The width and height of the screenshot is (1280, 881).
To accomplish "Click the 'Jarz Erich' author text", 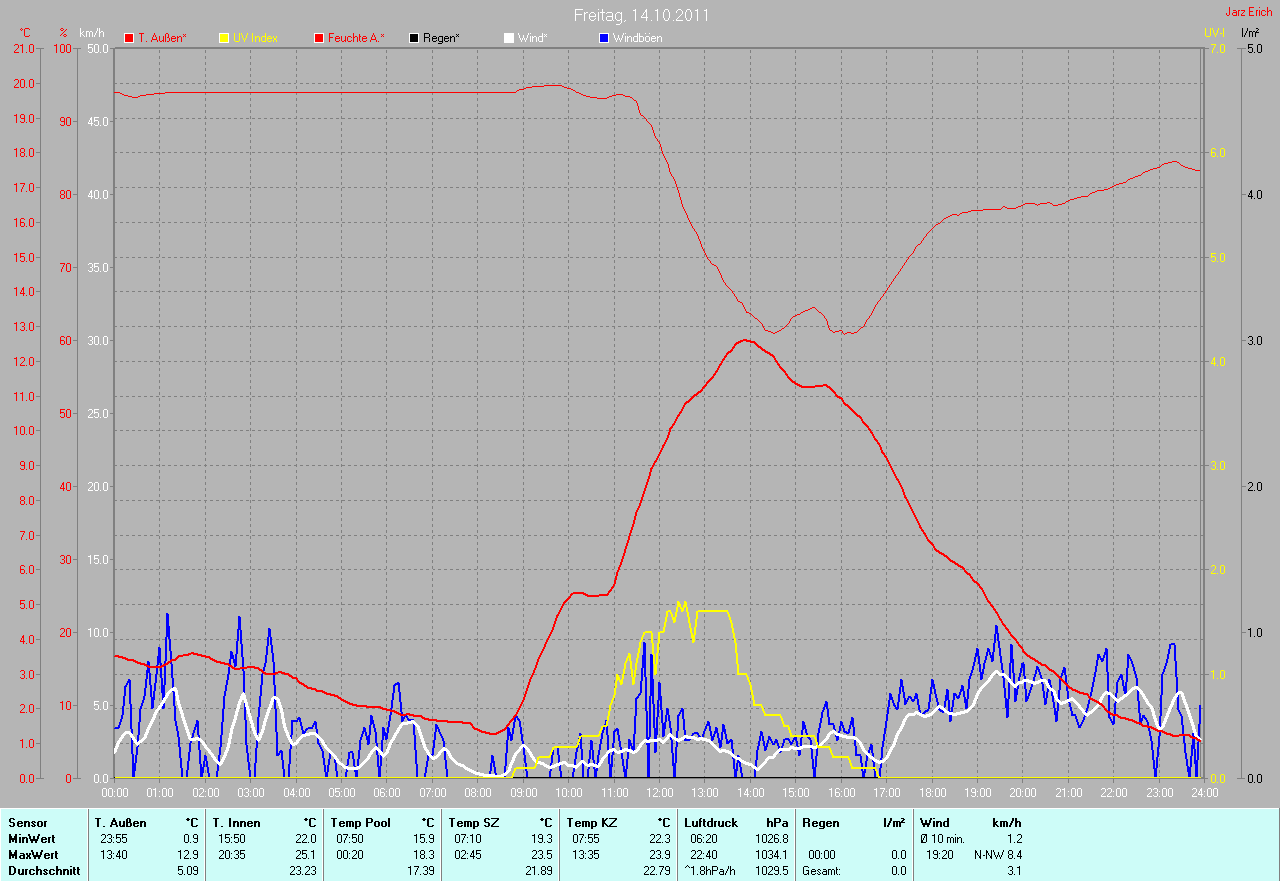I will point(1249,12).
